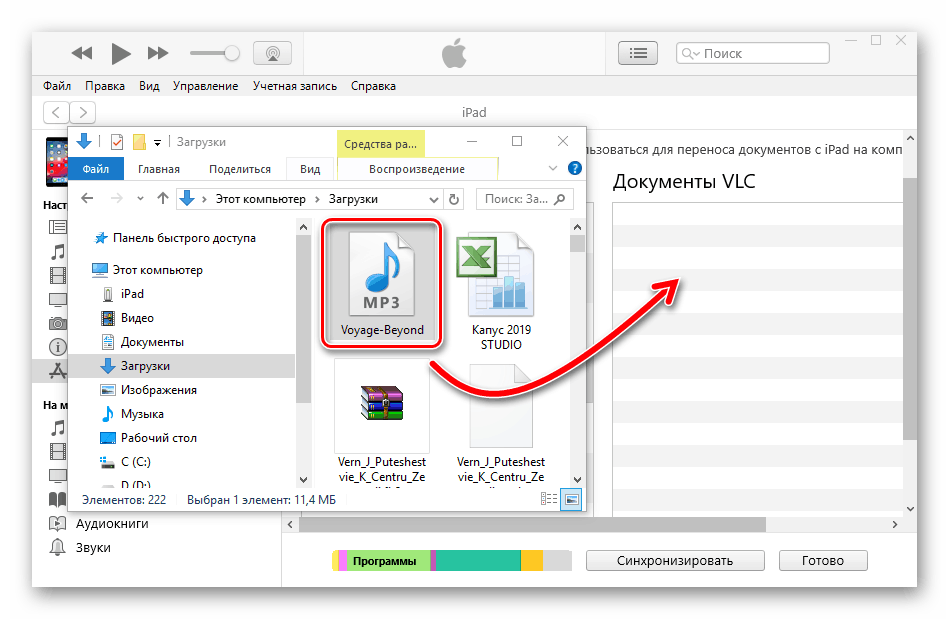
Task: Open the Справка menu in iTunes
Action: [373, 86]
